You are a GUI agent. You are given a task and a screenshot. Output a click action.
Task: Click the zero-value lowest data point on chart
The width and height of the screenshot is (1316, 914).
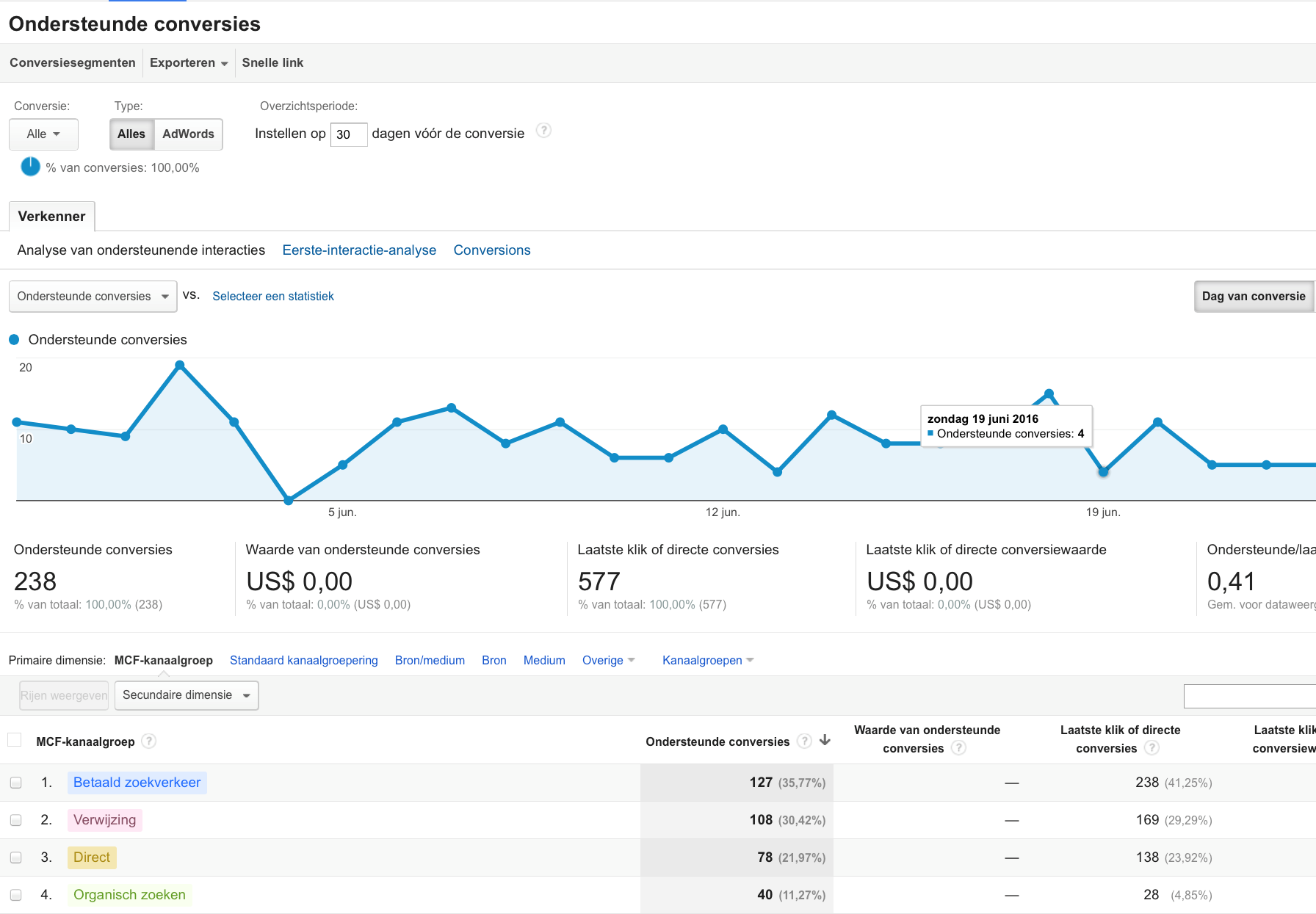pyautogui.click(x=289, y=500)
